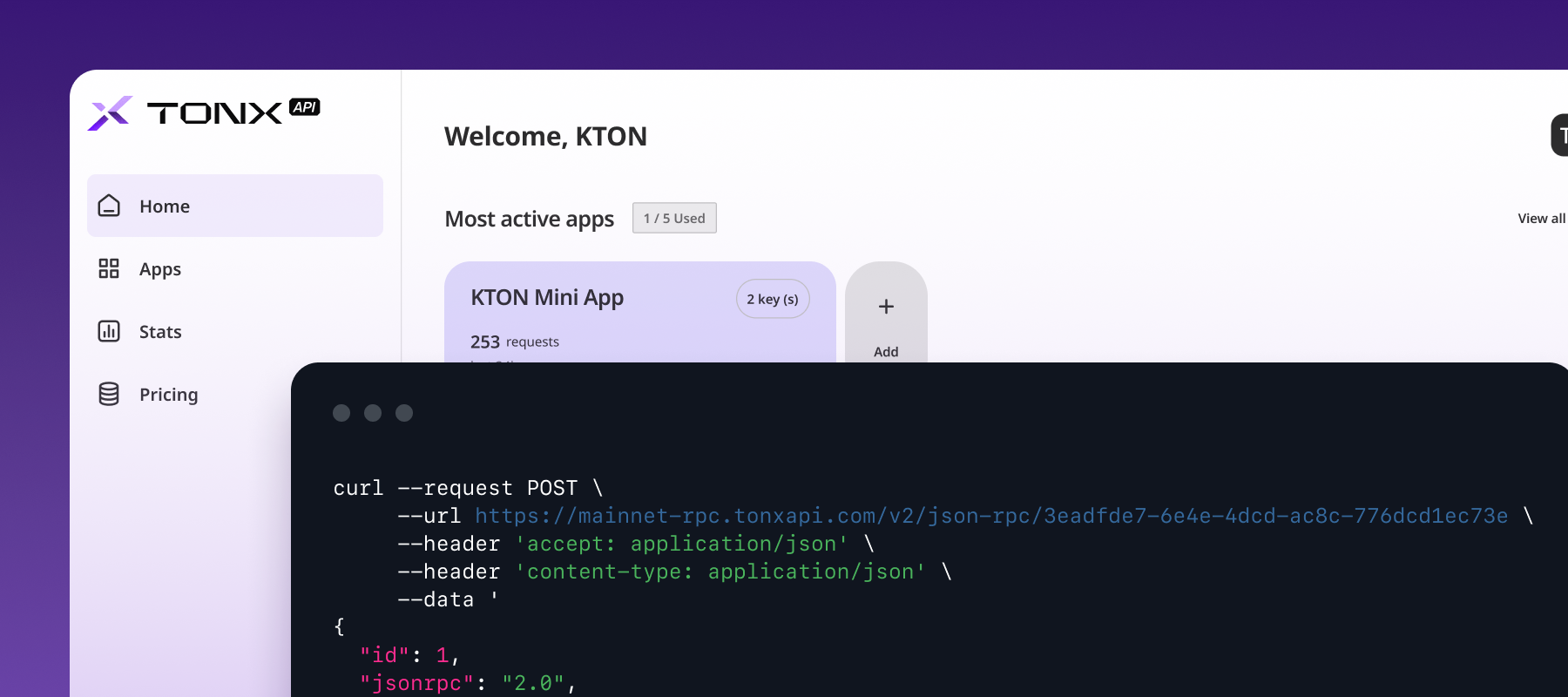1568x697 pixels.
Task: Click the second terminal window dot
Action: point(373,413)
